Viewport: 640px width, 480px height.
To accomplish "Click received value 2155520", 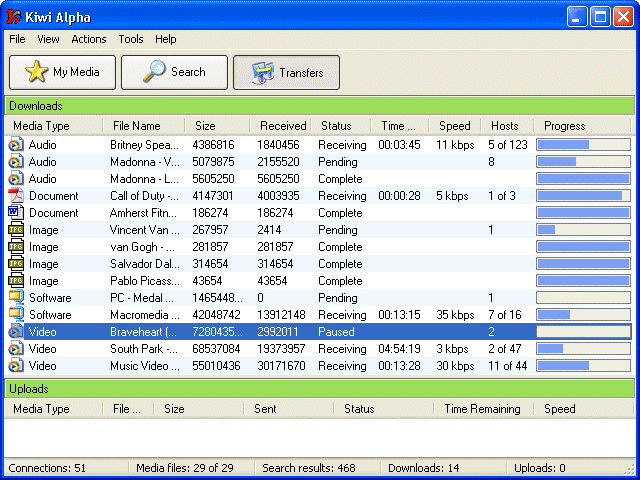I will point(278,162).
